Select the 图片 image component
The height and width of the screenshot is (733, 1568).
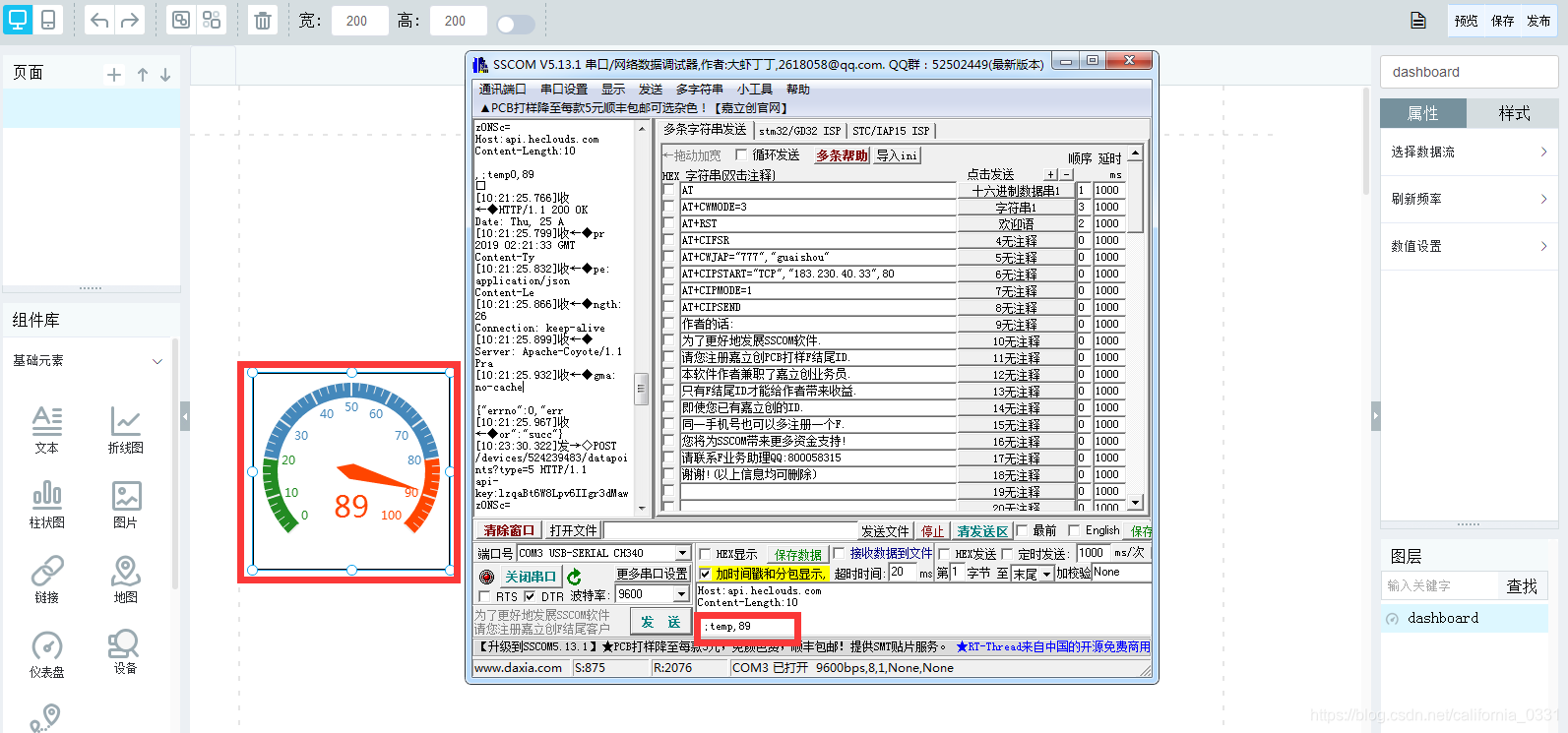coord(126,504)
